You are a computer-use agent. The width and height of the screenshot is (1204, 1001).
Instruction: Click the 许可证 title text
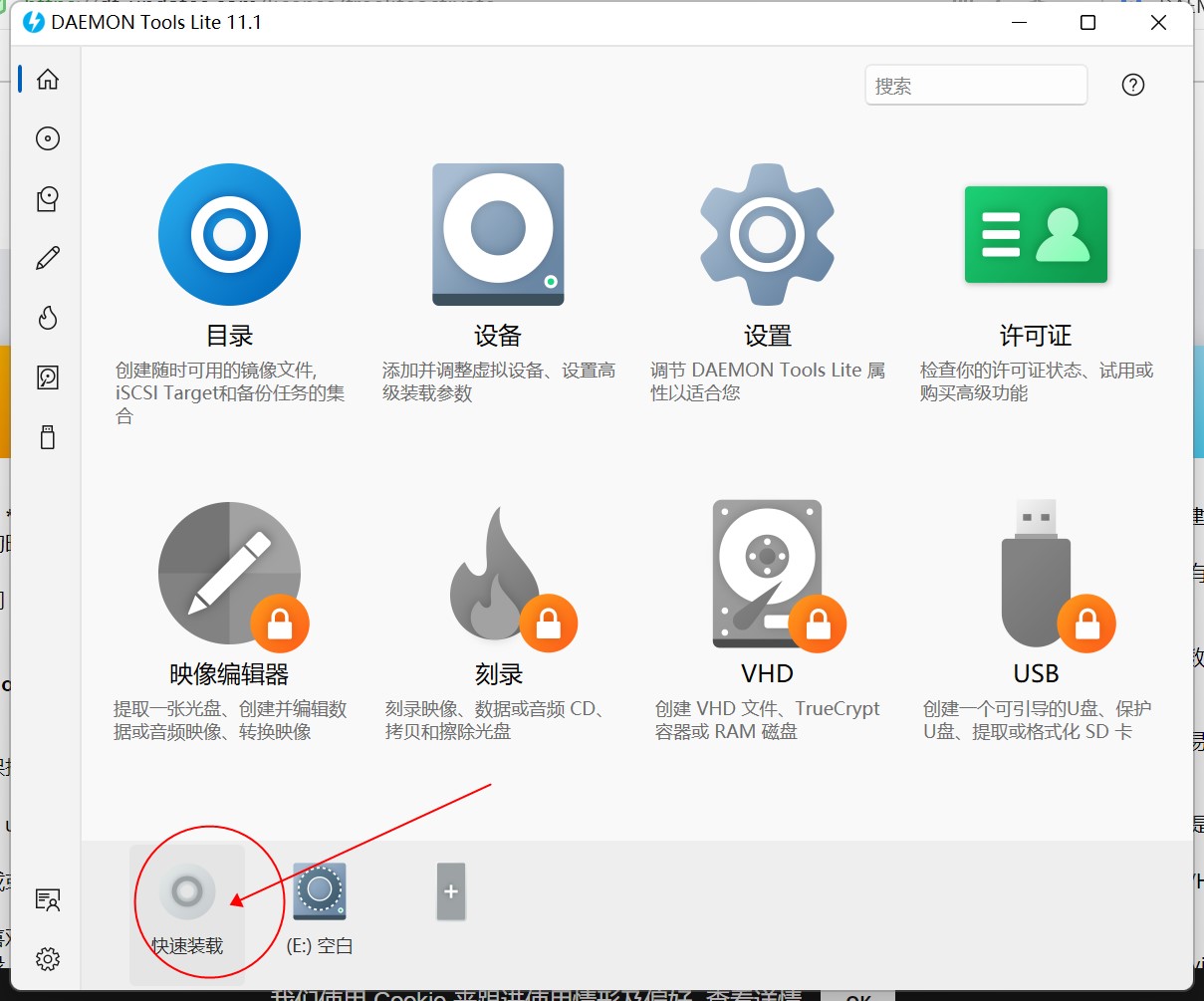[x=1036, y=336]
